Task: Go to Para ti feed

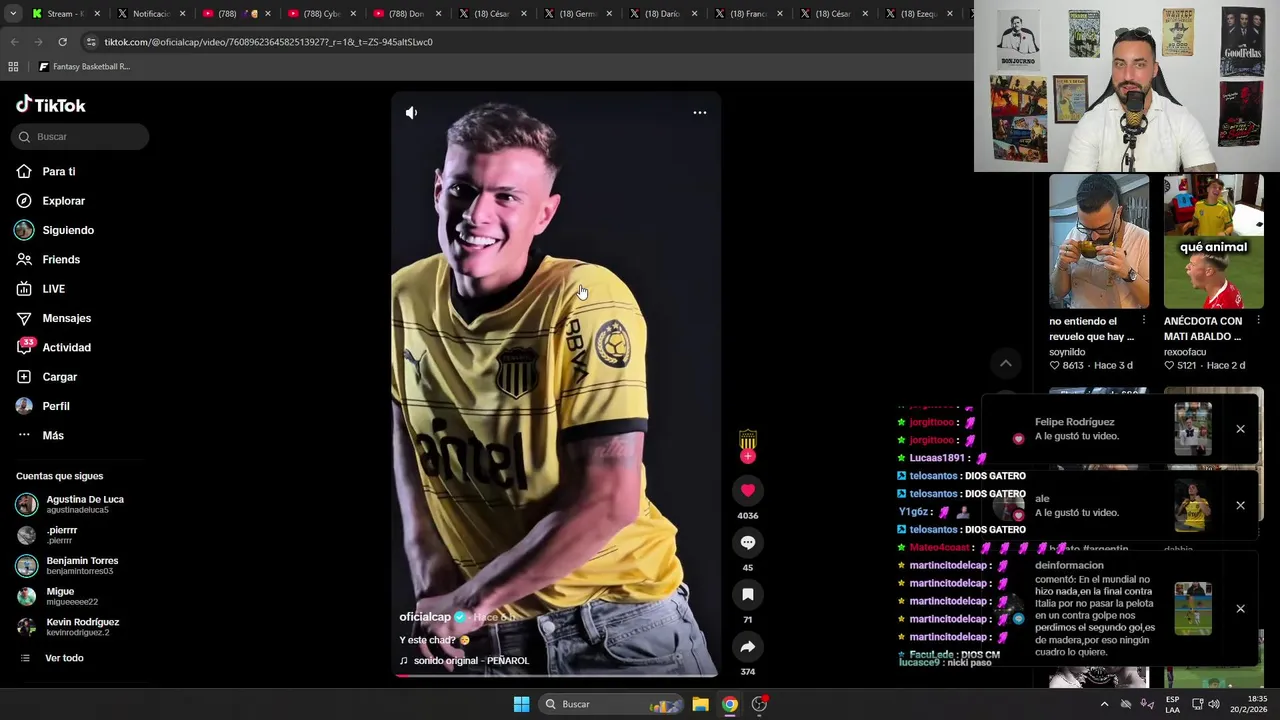Action: pyautogui.click(x=46, y=172)
